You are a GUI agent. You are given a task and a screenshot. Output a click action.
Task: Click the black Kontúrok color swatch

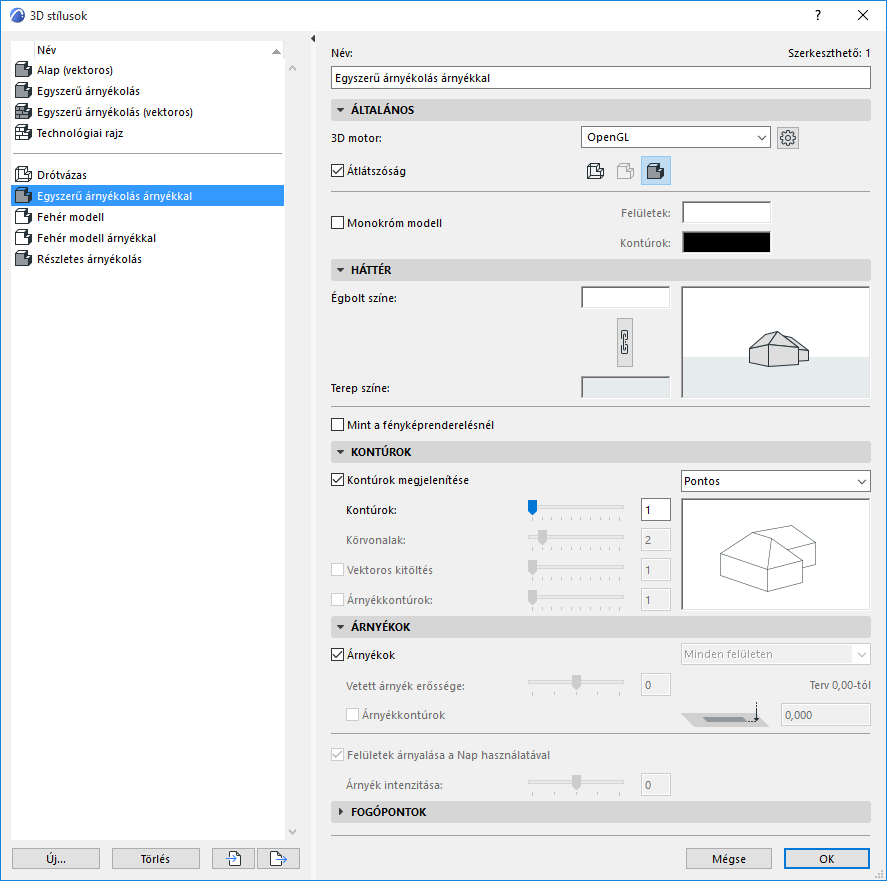point(726,243)
